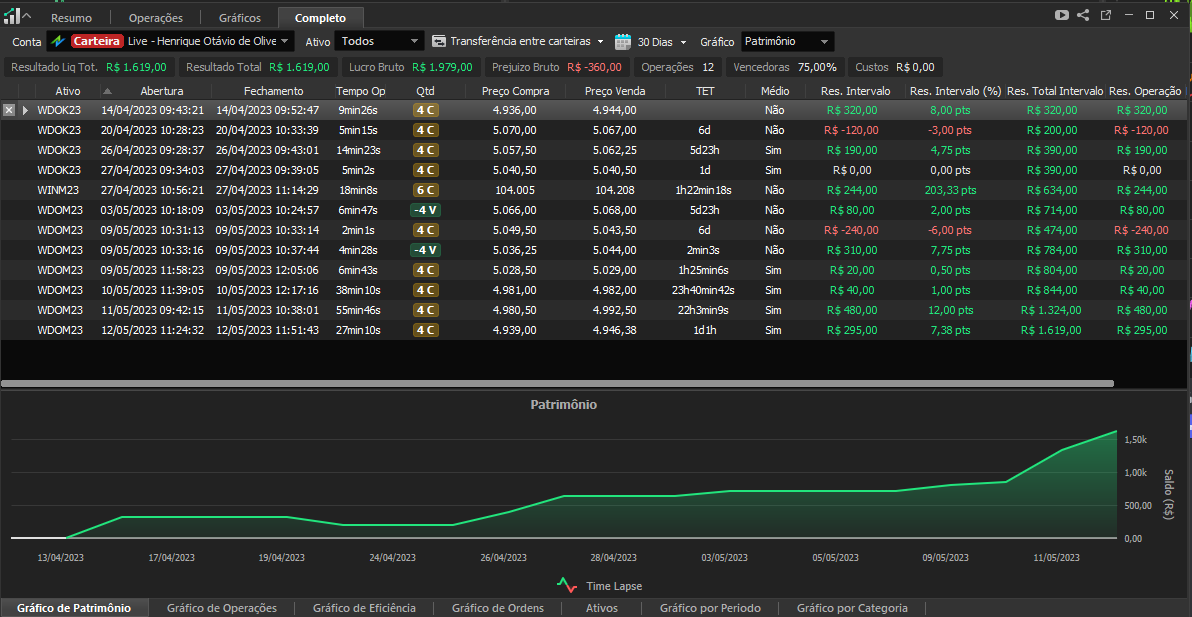Pop out window with external icon

[x=1105, y=15]
